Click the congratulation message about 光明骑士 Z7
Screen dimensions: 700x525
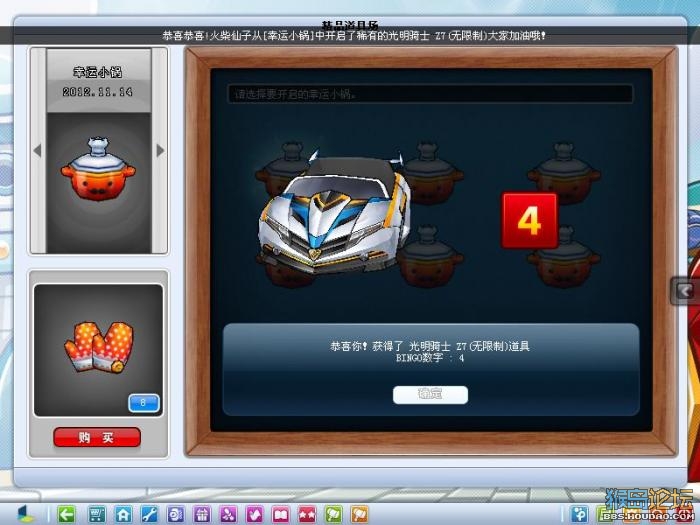(x=430, y=346)
